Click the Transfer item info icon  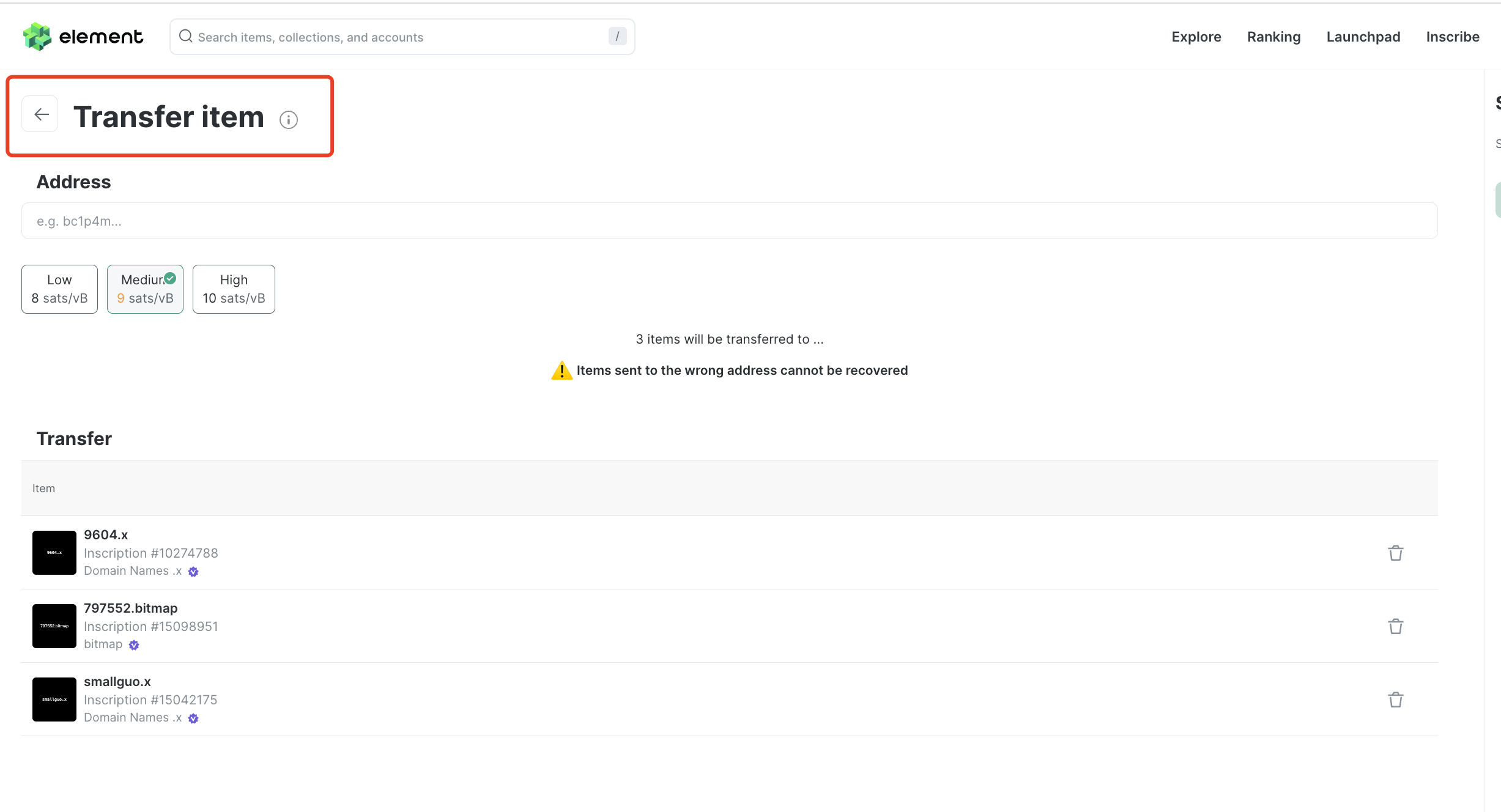point(289,120)
